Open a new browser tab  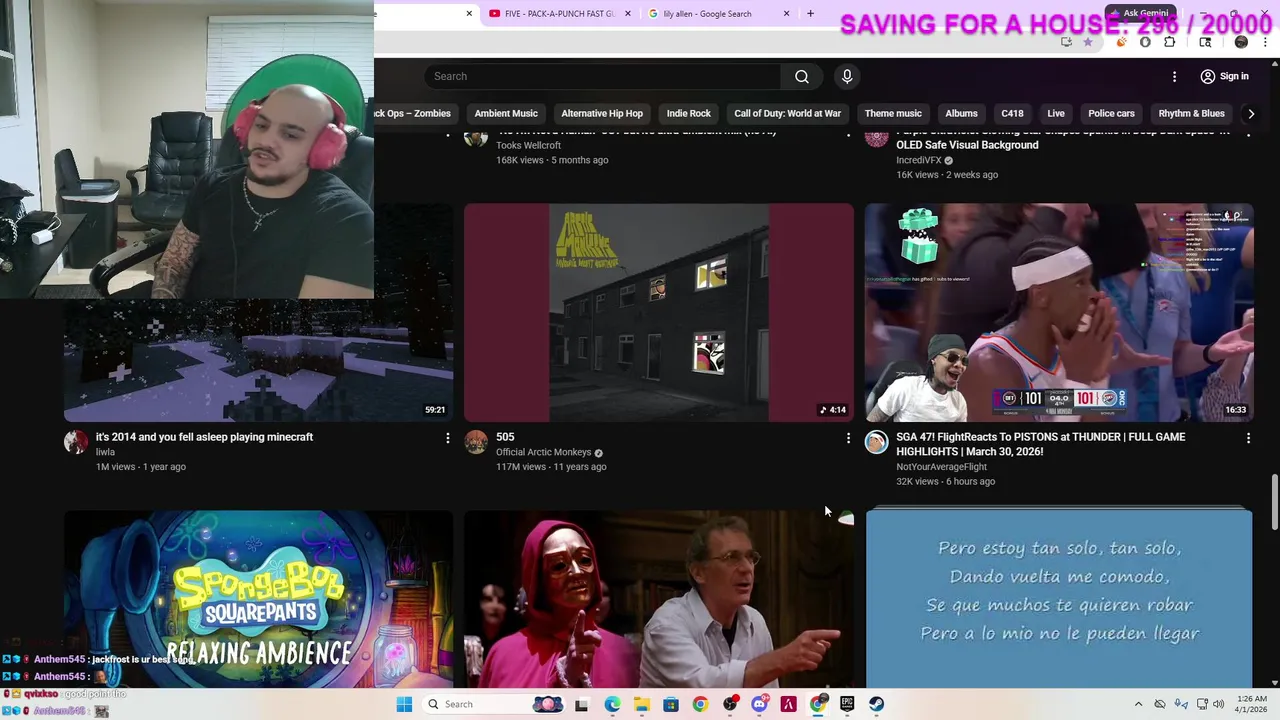pos(810,14)
